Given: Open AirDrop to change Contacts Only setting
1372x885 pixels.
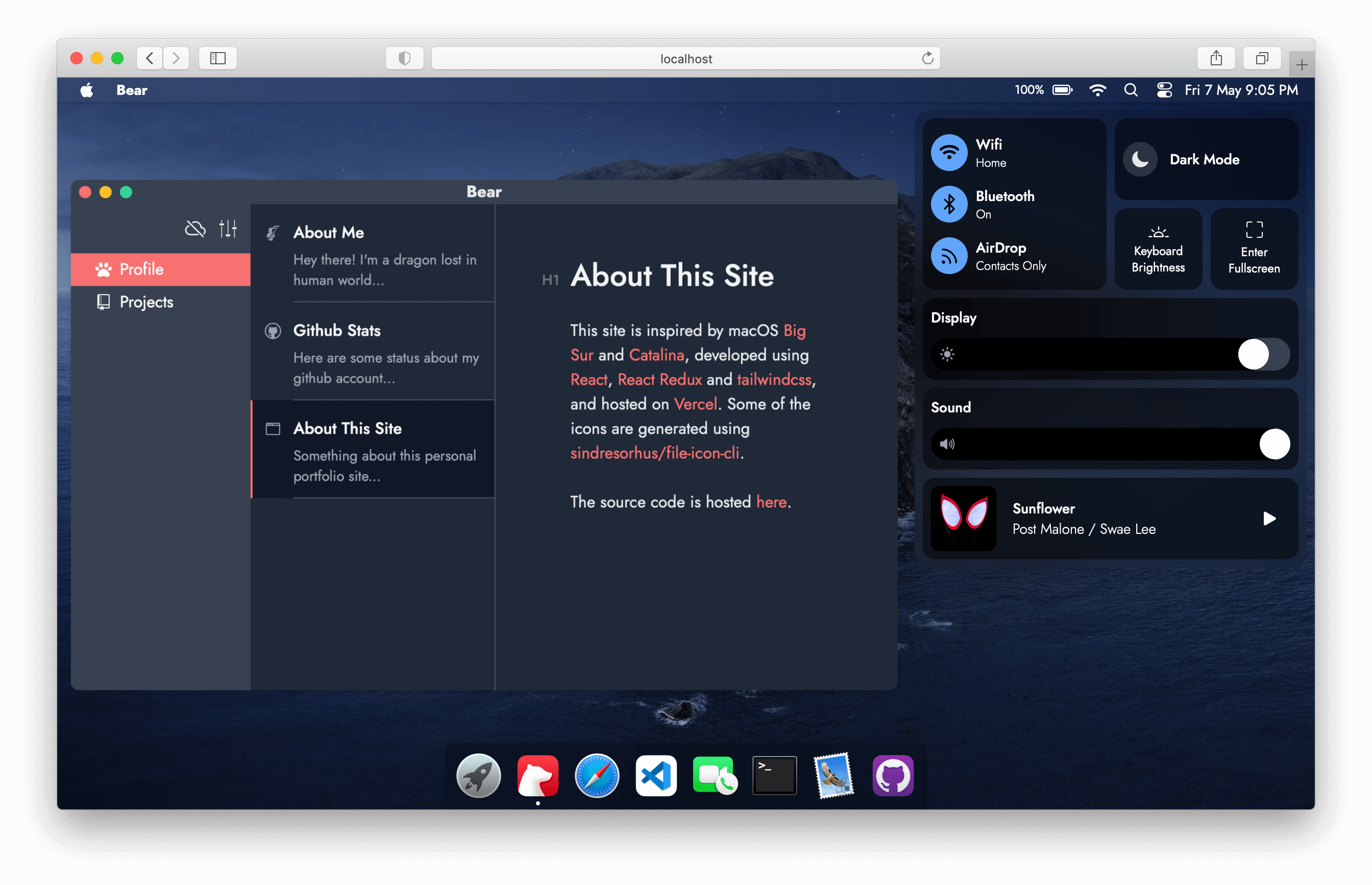Looking at the screenshot, I should click(948, 256).
